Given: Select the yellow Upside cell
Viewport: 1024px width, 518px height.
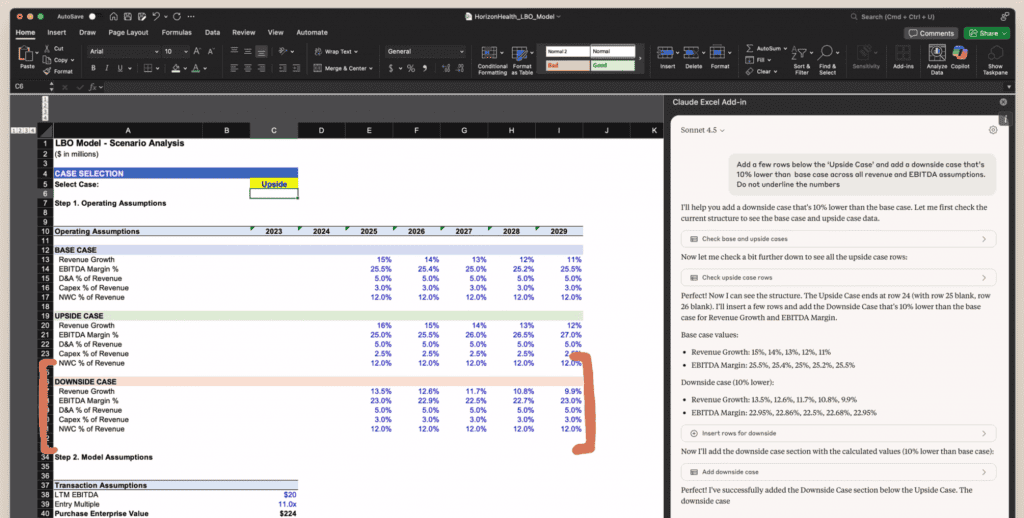Looking at the screenshot, I should 273,184.
